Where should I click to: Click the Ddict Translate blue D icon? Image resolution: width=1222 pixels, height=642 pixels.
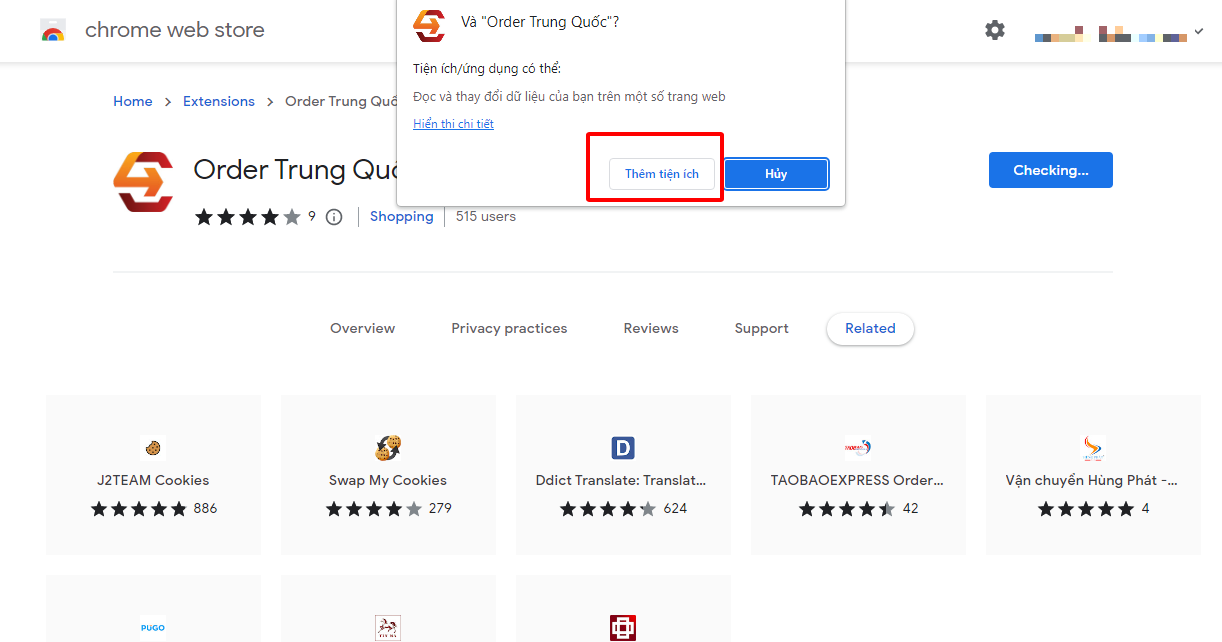pyautogui.click(x=623, y=448)
